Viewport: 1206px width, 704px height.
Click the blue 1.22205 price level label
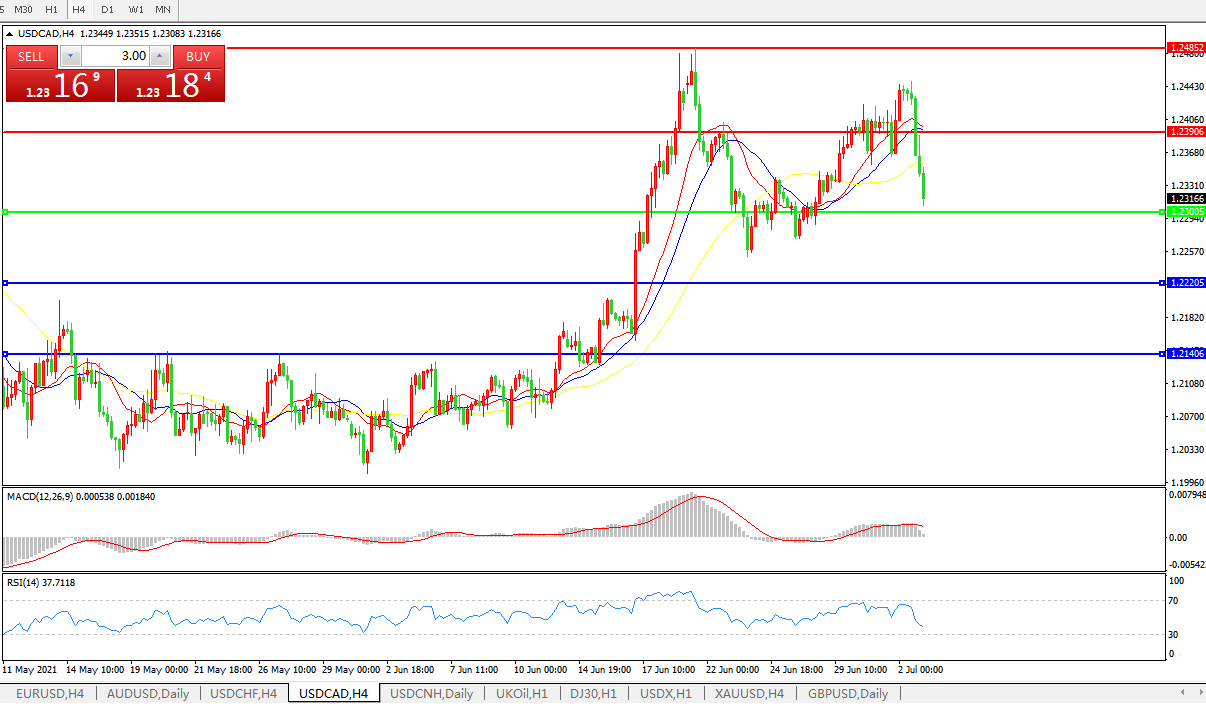click(x=1185, y=283)
